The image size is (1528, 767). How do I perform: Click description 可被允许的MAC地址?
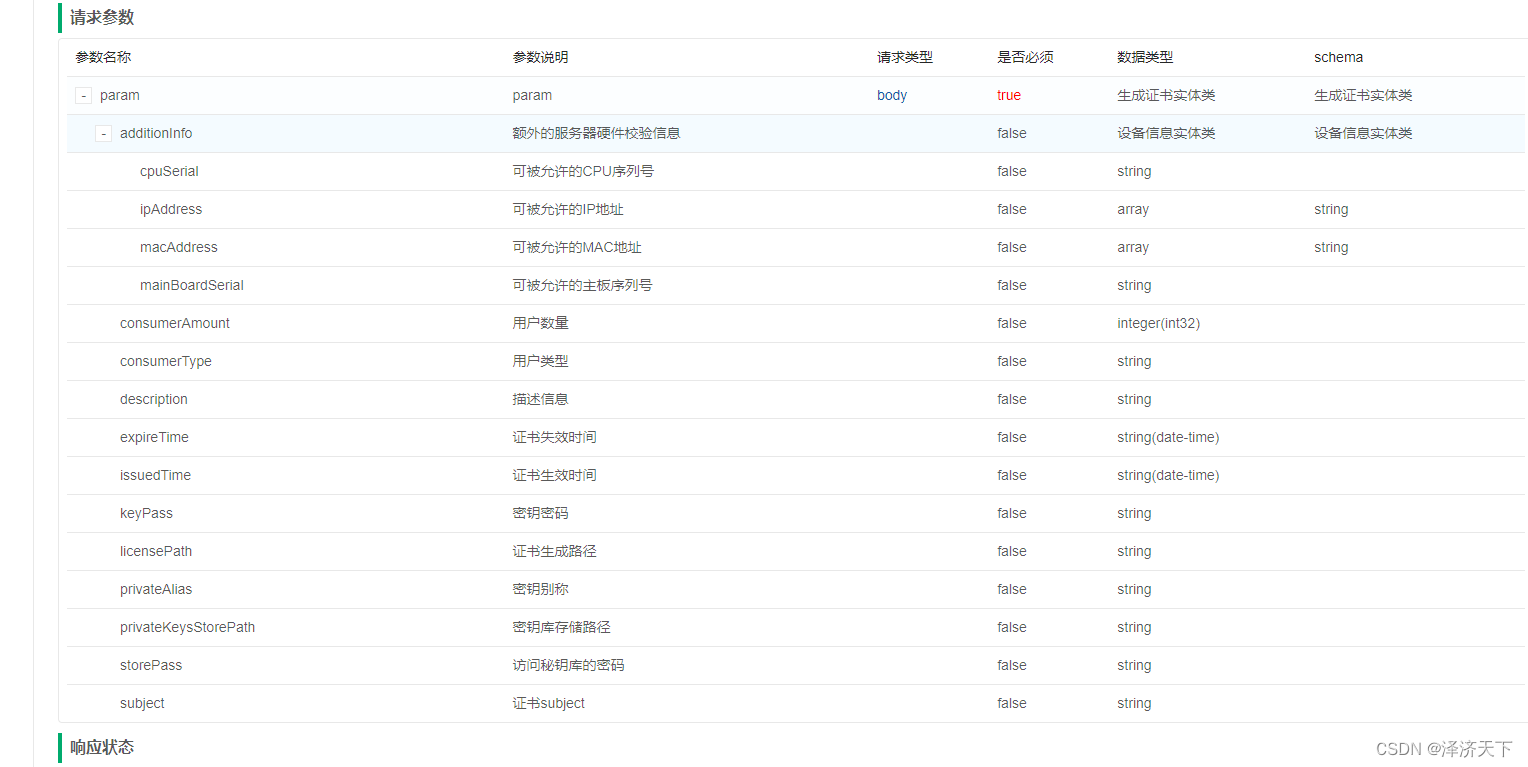pyautogui.click(x=577, y=248)
